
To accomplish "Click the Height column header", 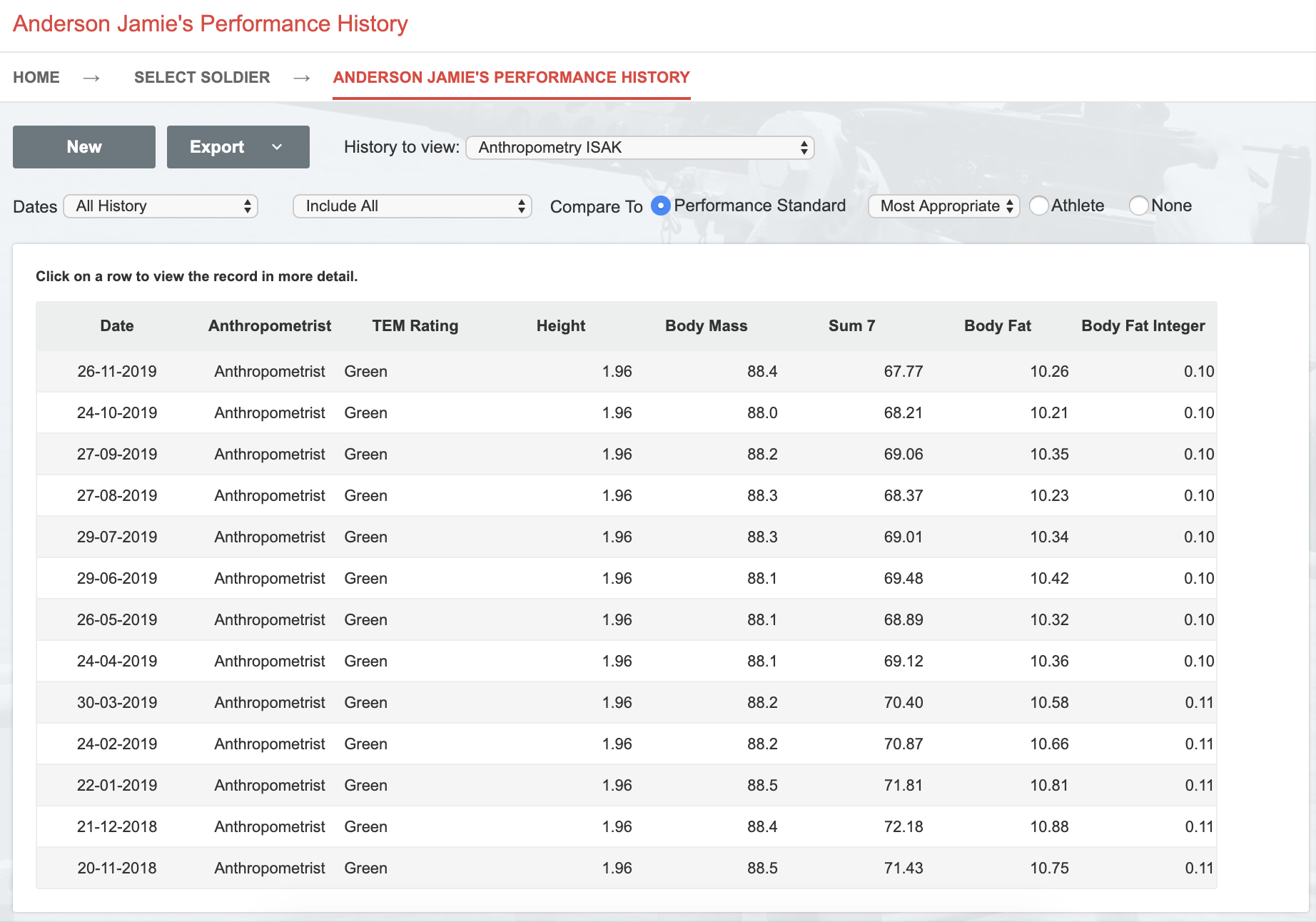I will (x=561, y=326).
